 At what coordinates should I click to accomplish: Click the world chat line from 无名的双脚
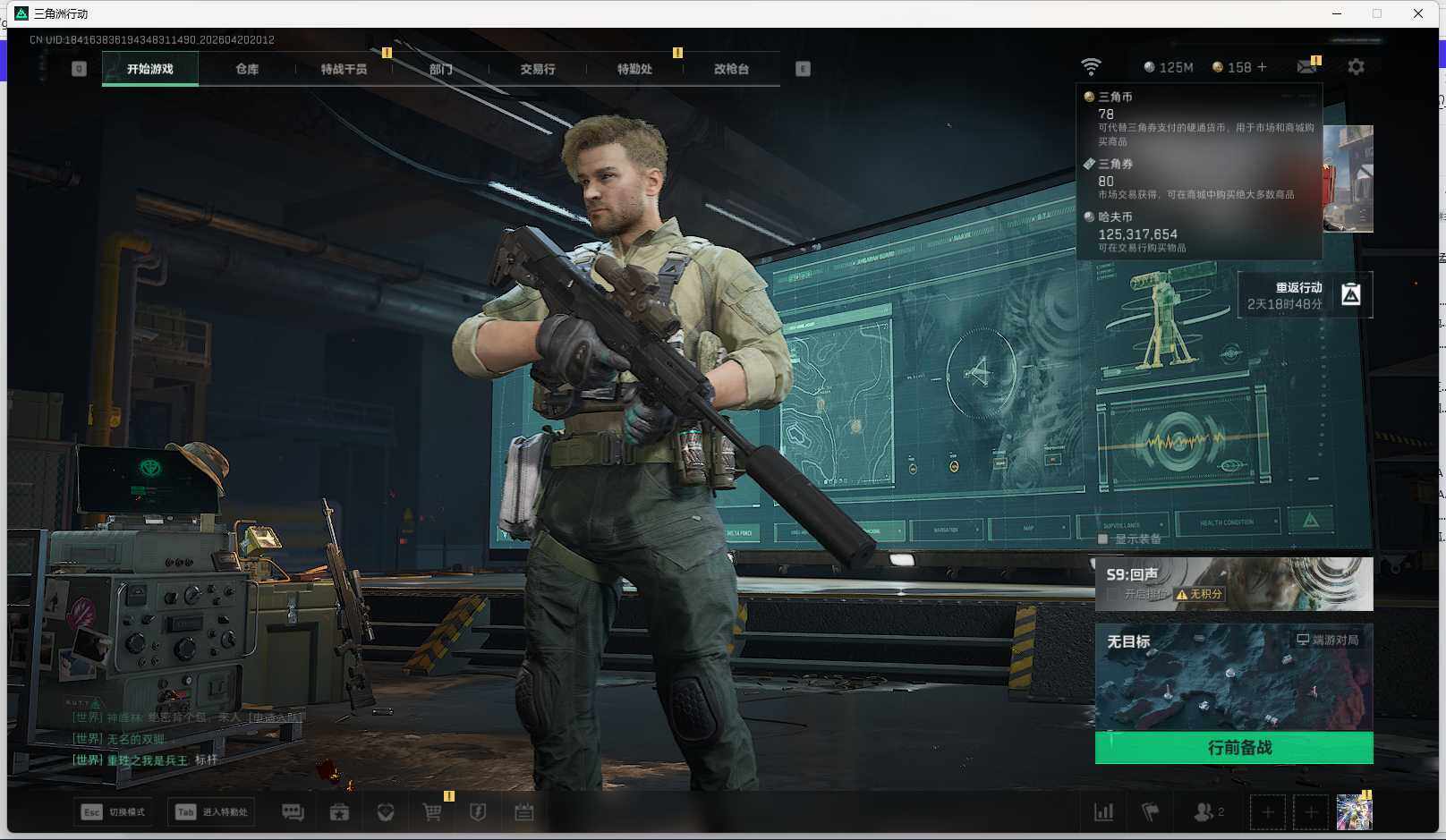(118, 739)
